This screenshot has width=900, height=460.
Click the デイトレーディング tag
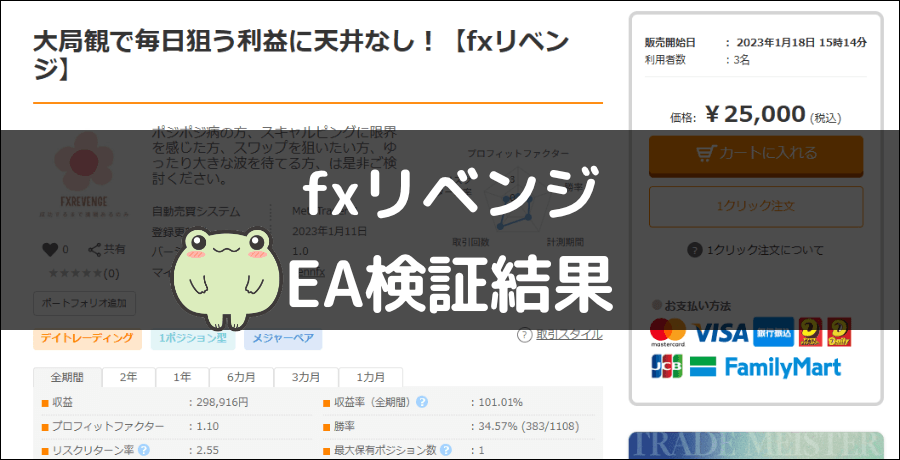[x=87, y=339]
